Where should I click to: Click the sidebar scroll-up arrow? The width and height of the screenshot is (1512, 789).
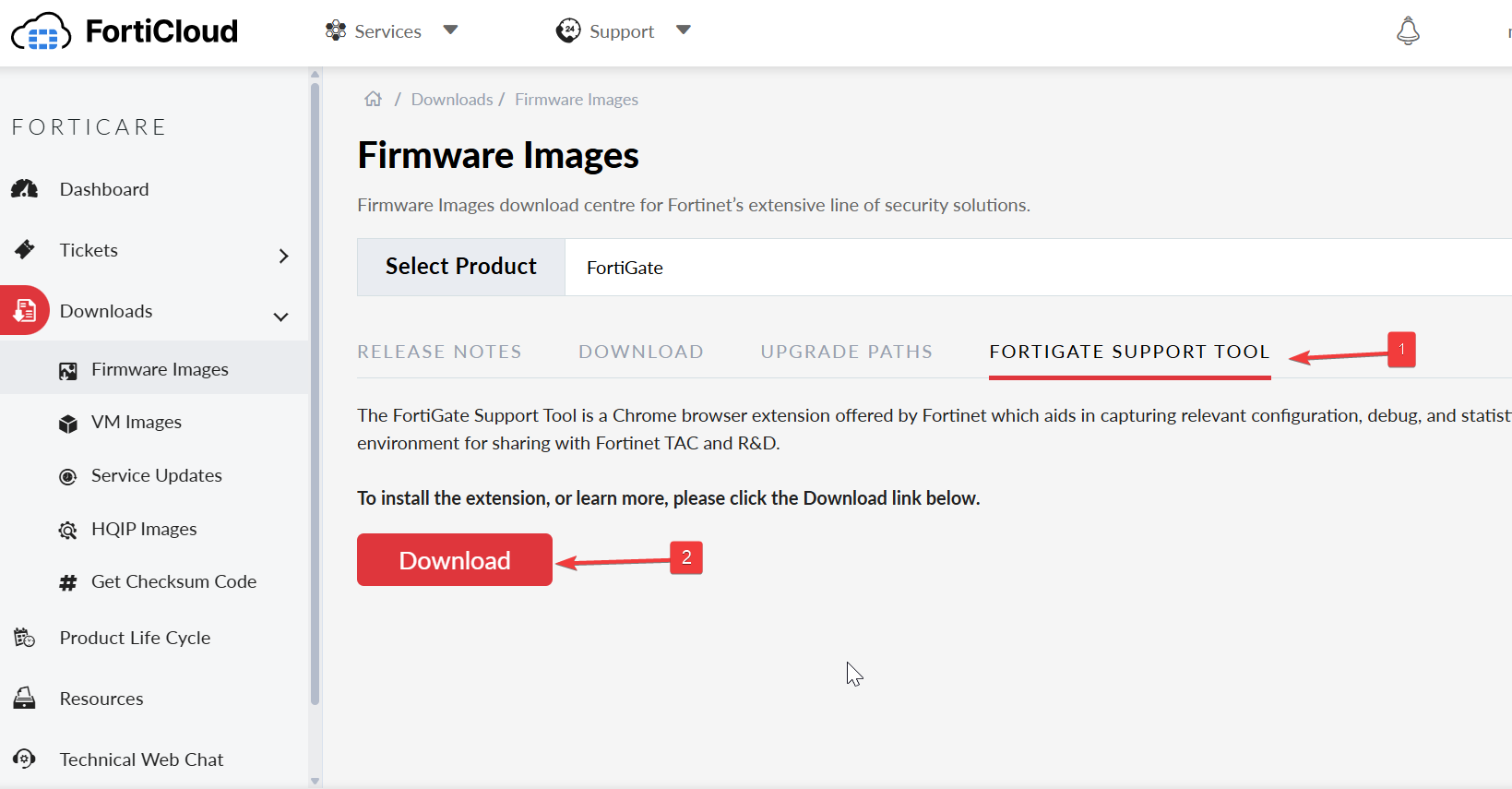click(x=315, y=74)
